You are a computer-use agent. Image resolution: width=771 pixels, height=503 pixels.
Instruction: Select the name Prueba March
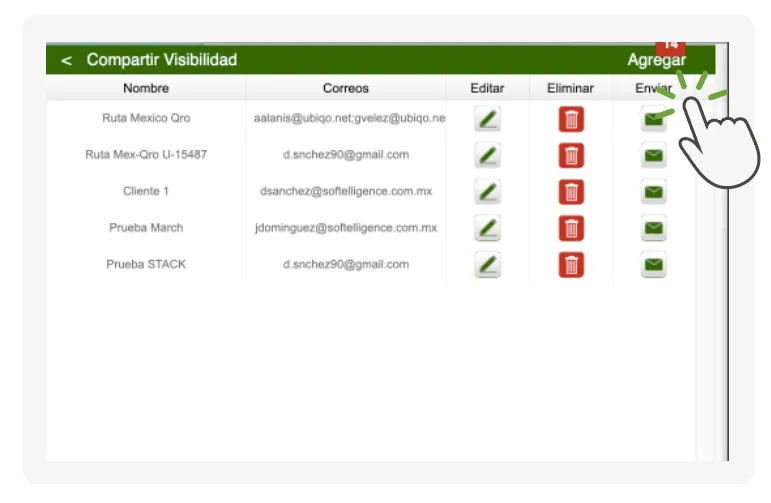coord(146,228)
